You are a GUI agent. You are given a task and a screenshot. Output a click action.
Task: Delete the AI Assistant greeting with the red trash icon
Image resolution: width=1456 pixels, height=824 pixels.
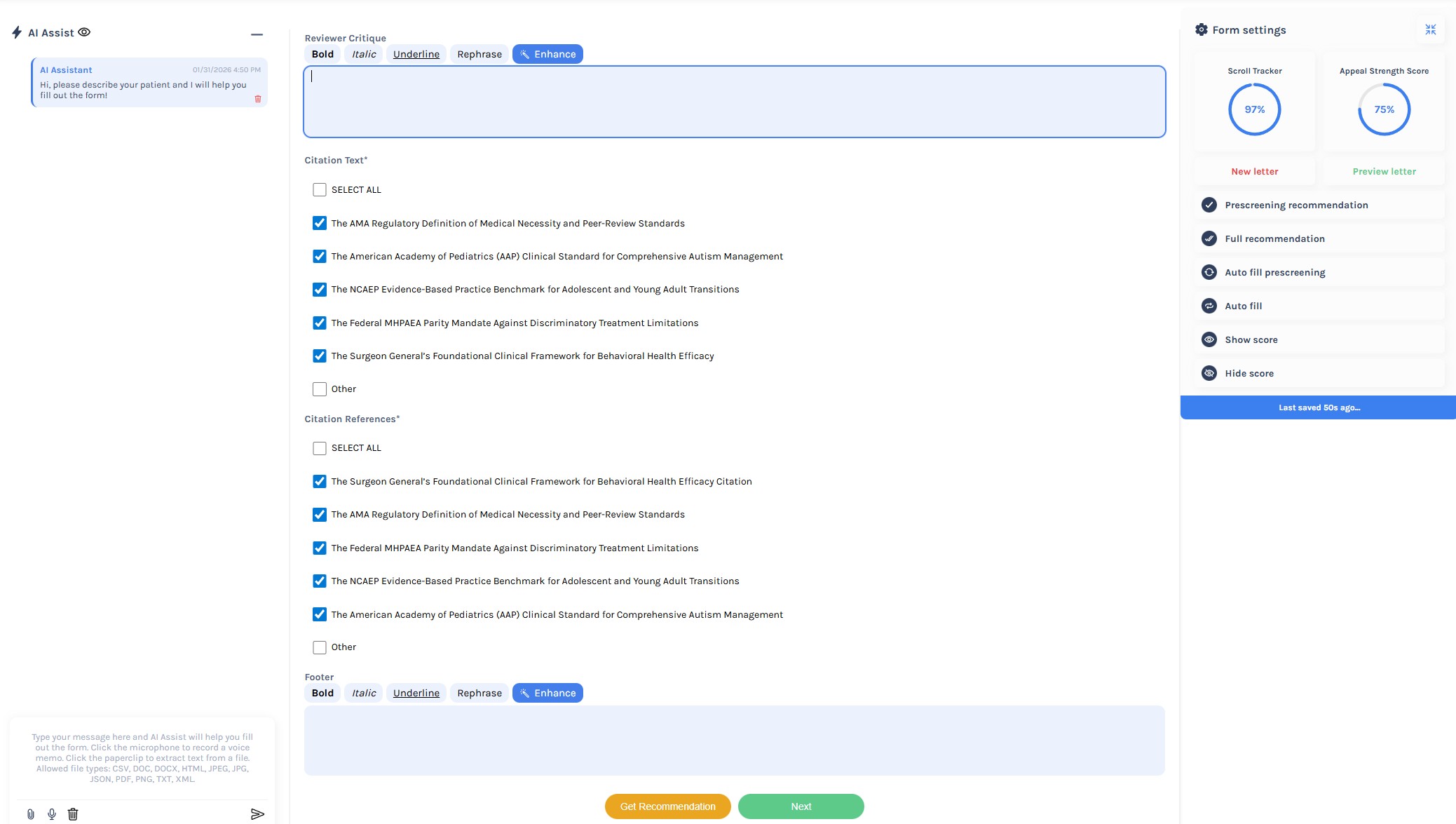[x=257, y=98]
